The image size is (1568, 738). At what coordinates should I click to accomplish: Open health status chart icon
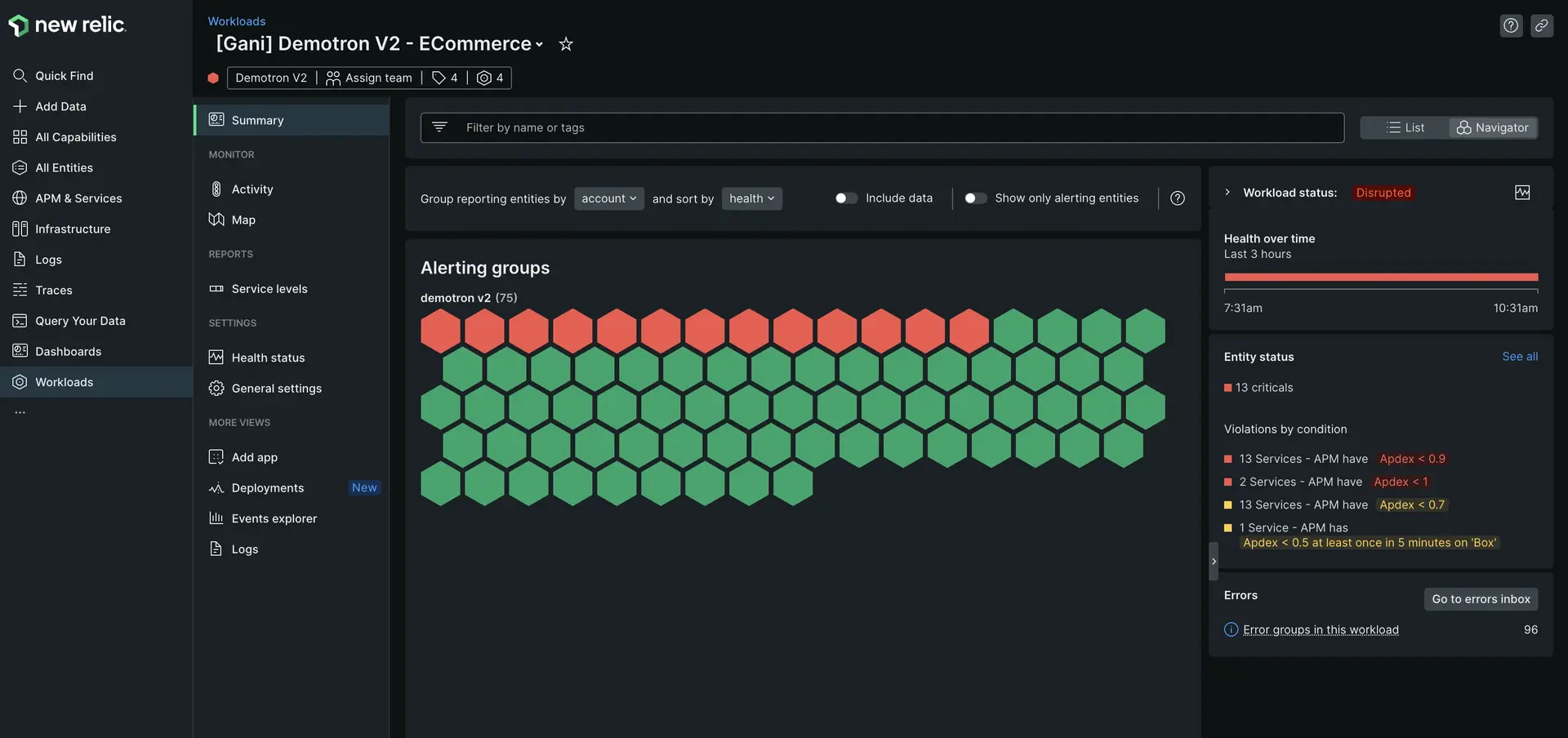(x=1522, y=193)
